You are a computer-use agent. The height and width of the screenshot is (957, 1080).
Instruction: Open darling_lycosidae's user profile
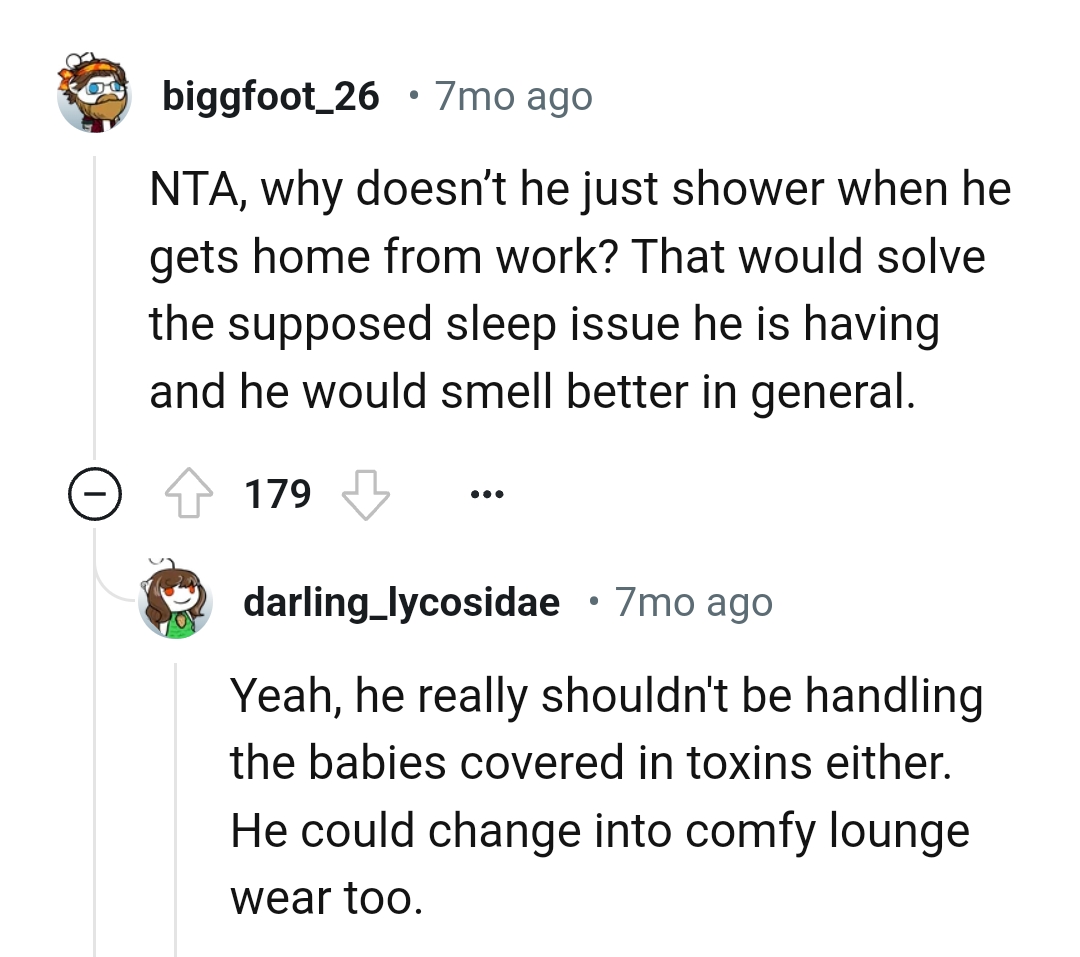click(402, 601)
